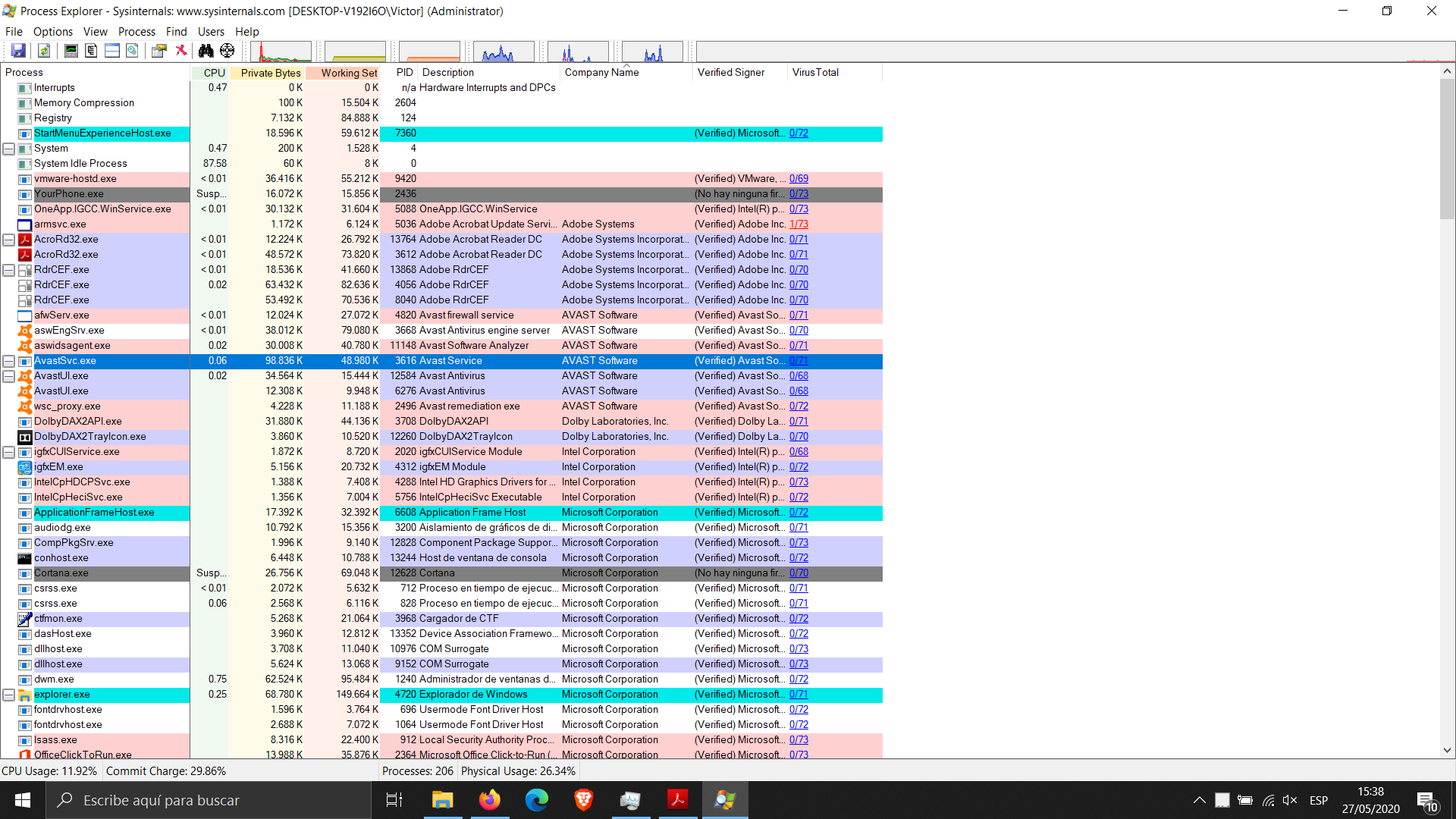The height and width of the screenshot is (819, 1456).
Task: Select the crosshair Find Window's Process icon
Action: pos(227,51)
